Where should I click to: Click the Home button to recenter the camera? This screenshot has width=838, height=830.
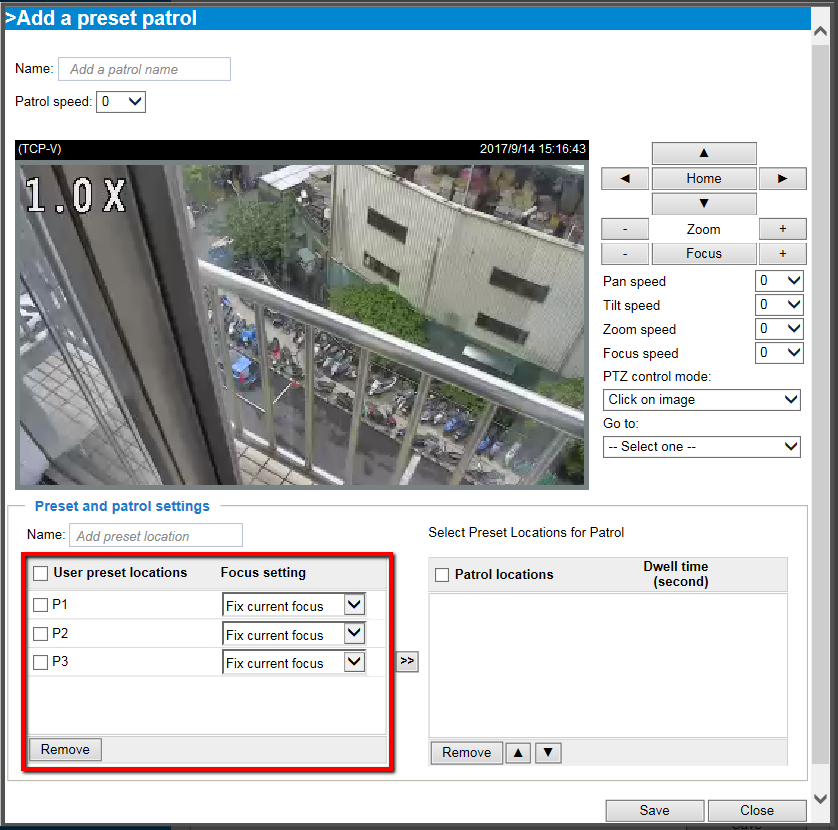(x=703, y=178)
